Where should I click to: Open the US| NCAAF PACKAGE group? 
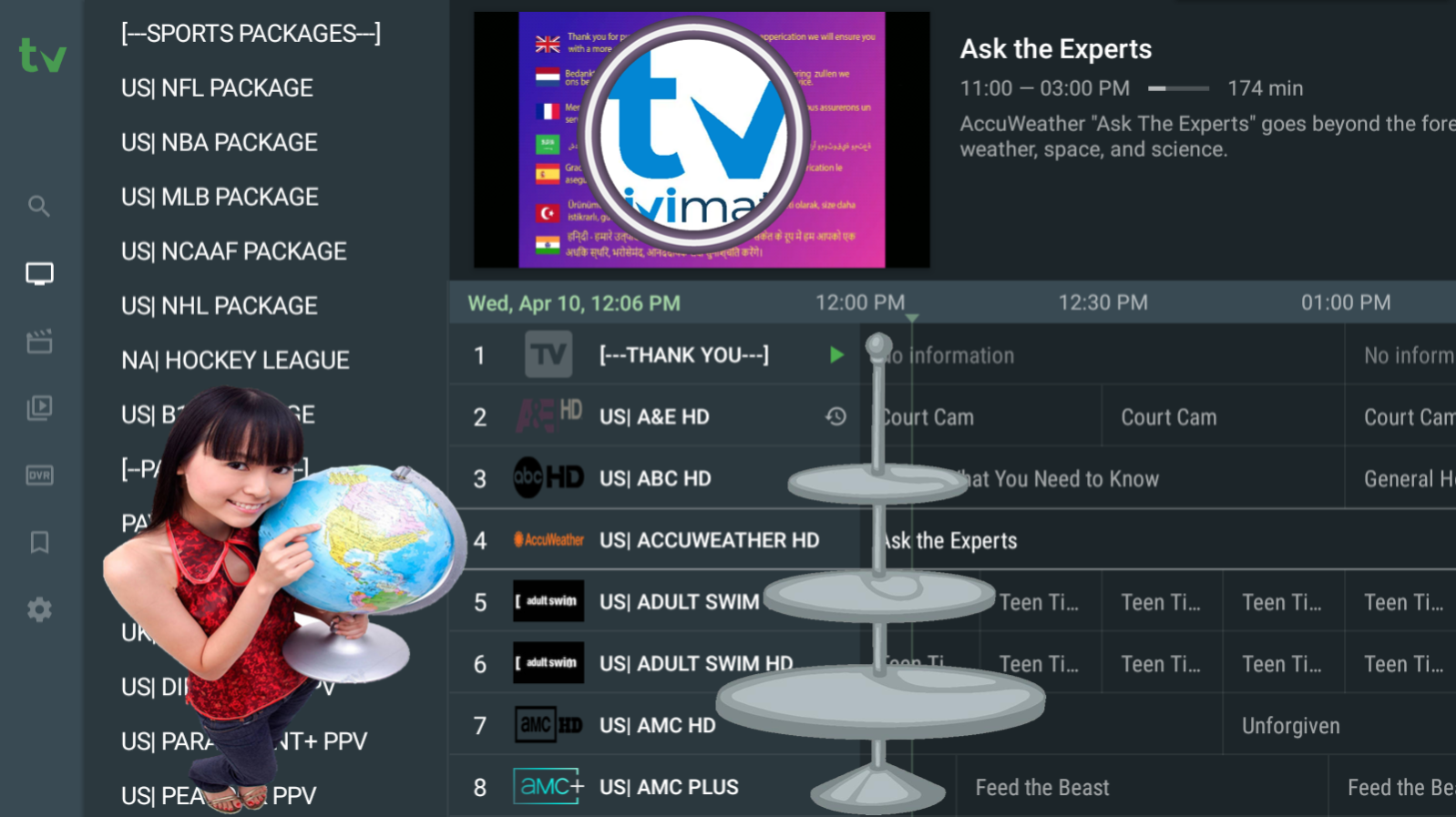point(234,252)
